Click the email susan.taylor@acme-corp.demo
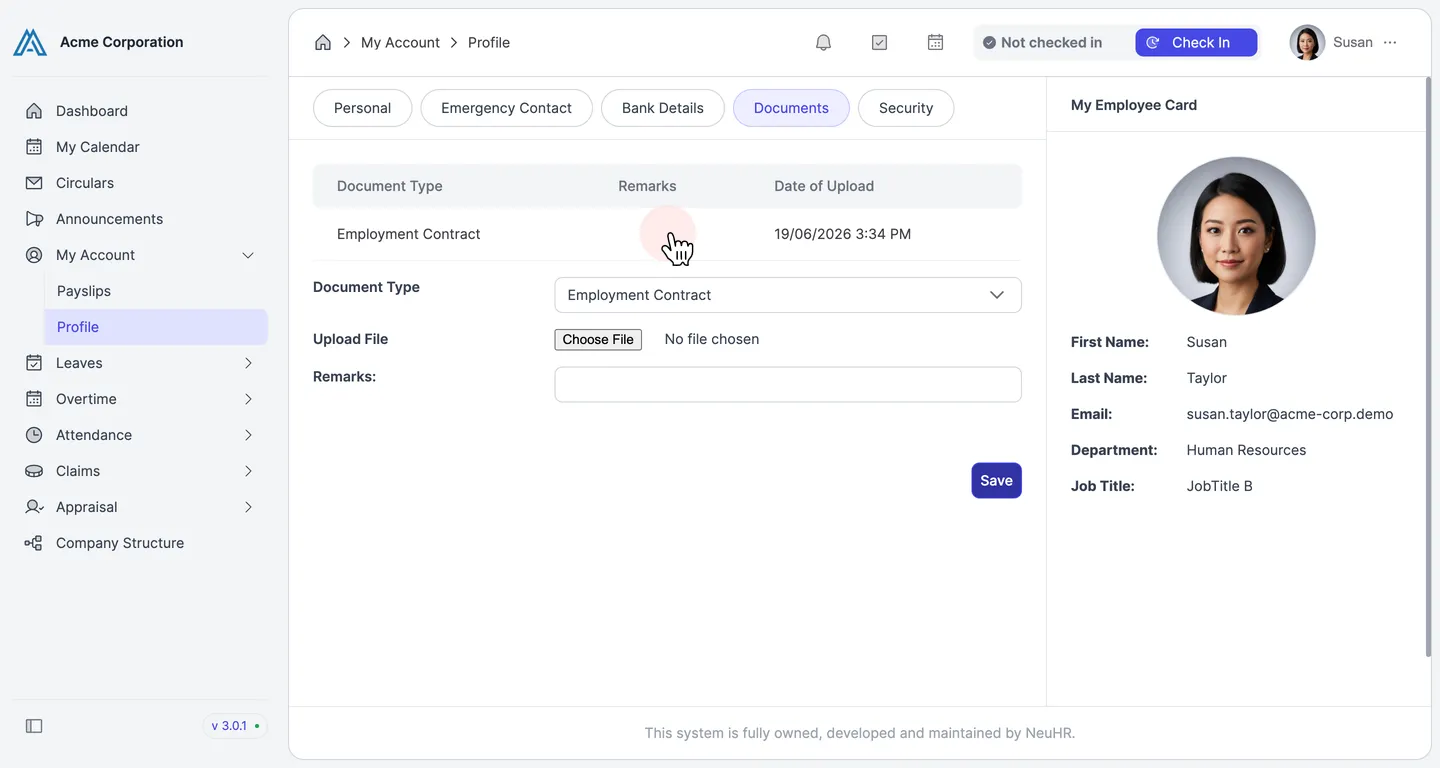1440x768 pixels. (x=1290, y=414)
